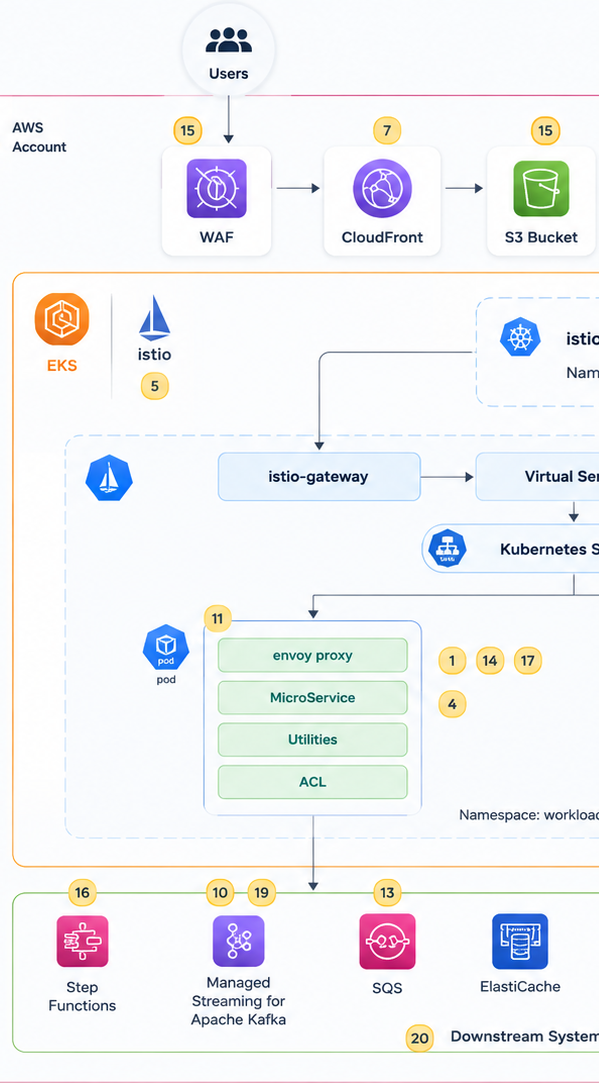
Task: Click the small "pod" caption below pod icon
Action: (166, 680)
